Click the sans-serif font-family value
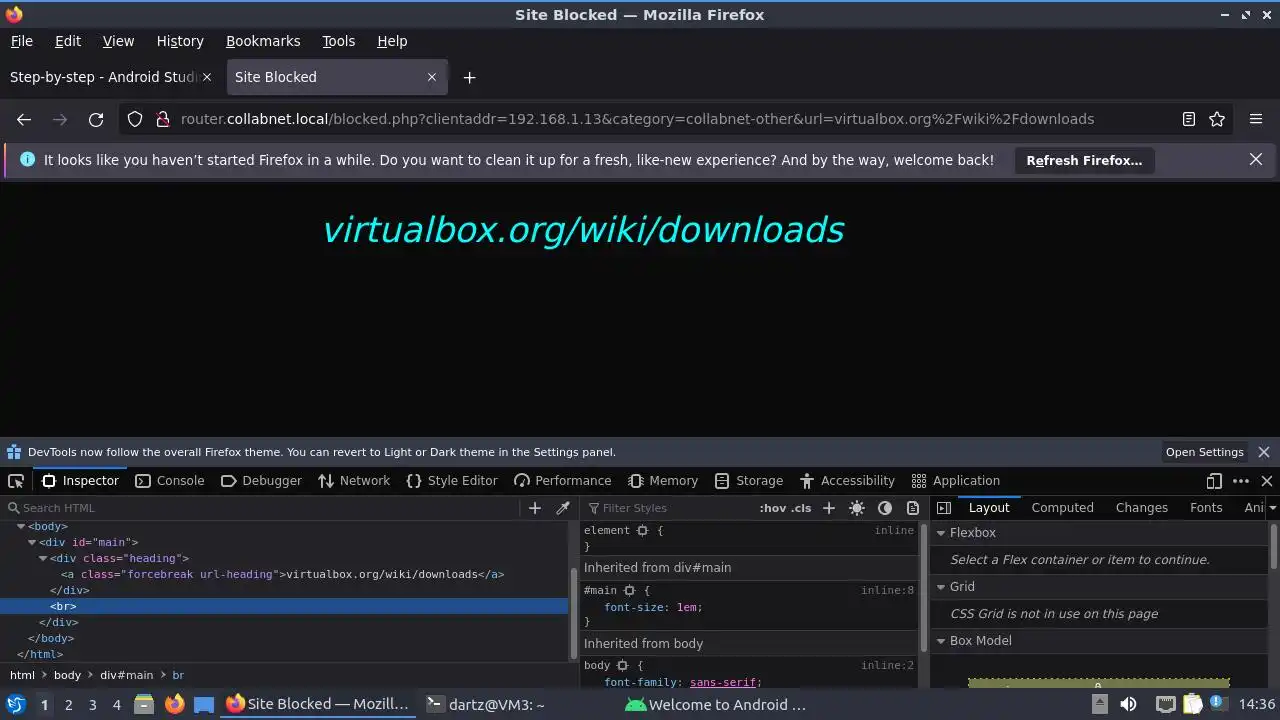The width and height of the screenshot is (1280, 720). pos(723,682)
